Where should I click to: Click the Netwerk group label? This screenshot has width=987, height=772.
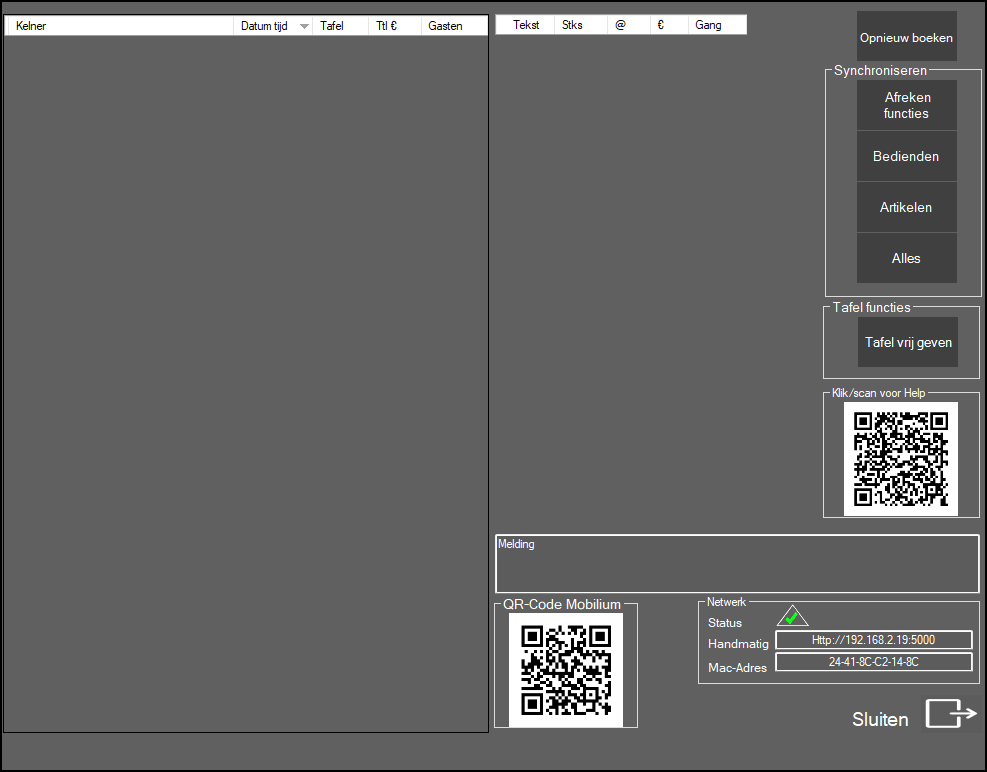point(726,602)
